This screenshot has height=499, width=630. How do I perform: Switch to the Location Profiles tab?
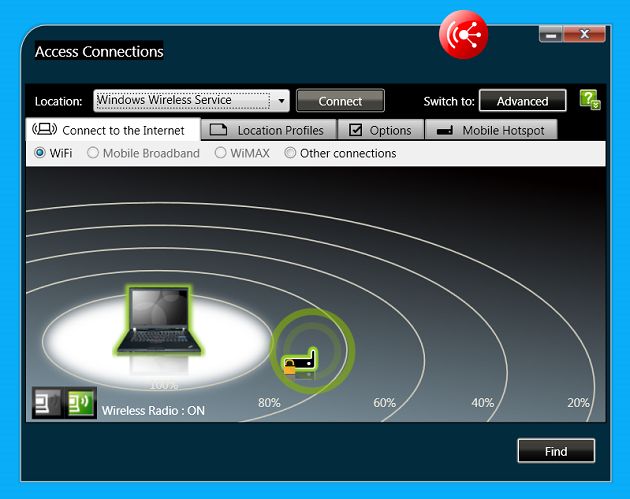tap(268, 130)
